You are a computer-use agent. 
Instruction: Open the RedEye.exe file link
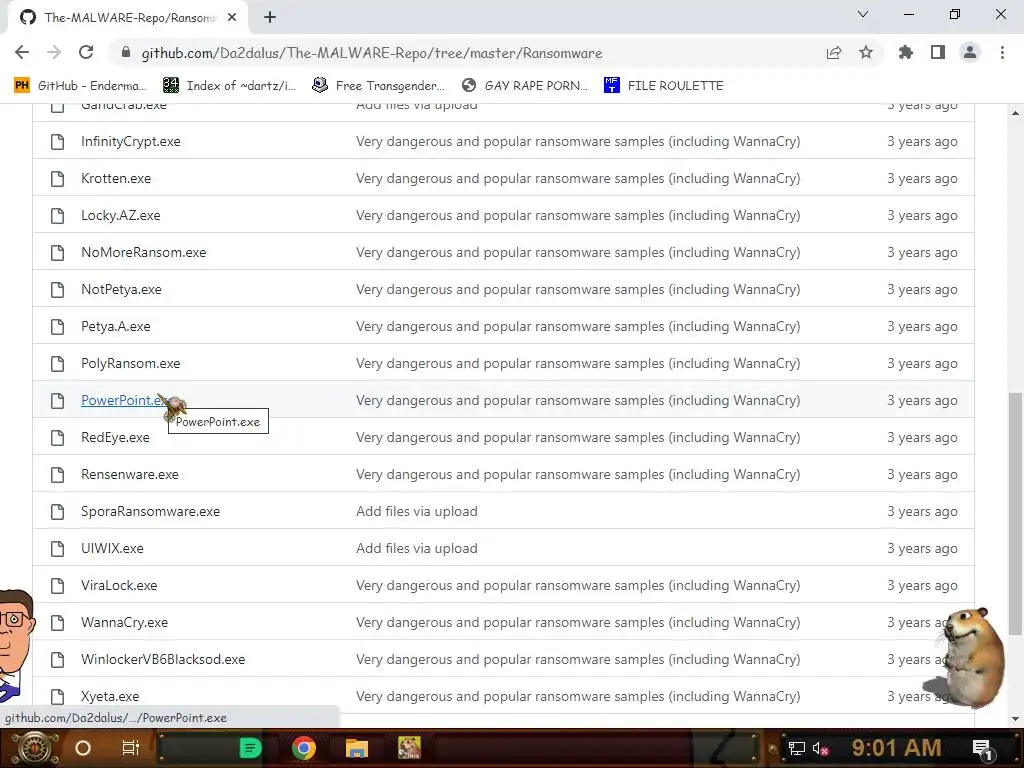point(115,438)
